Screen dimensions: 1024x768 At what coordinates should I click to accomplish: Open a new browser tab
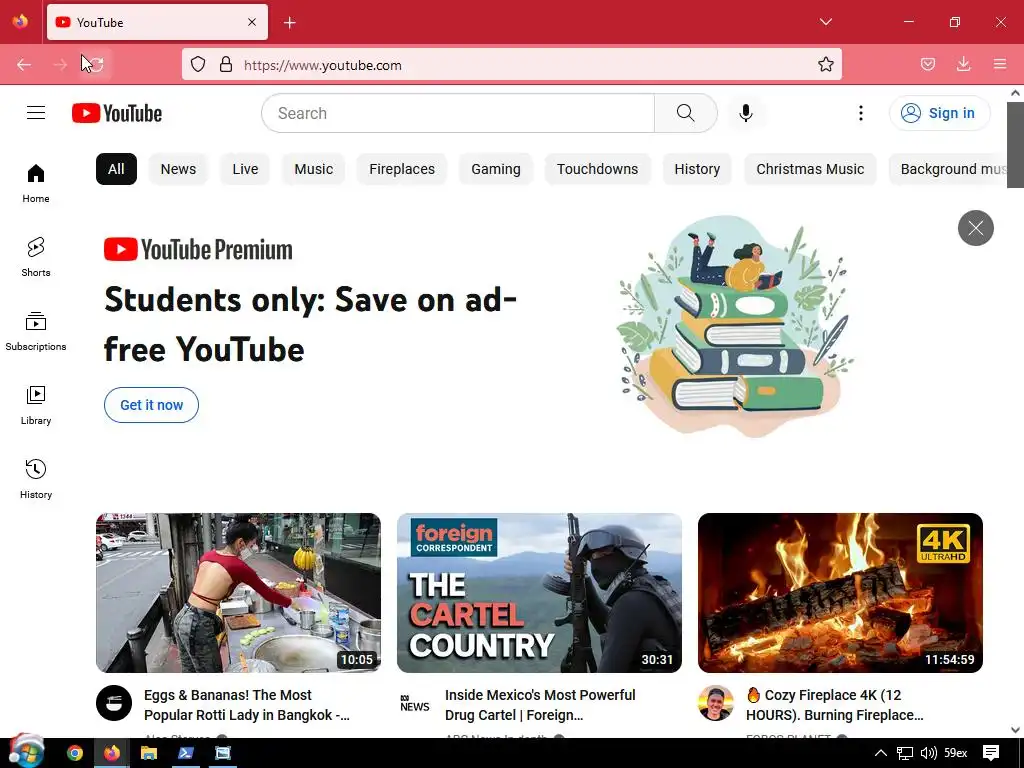(290, 23)
